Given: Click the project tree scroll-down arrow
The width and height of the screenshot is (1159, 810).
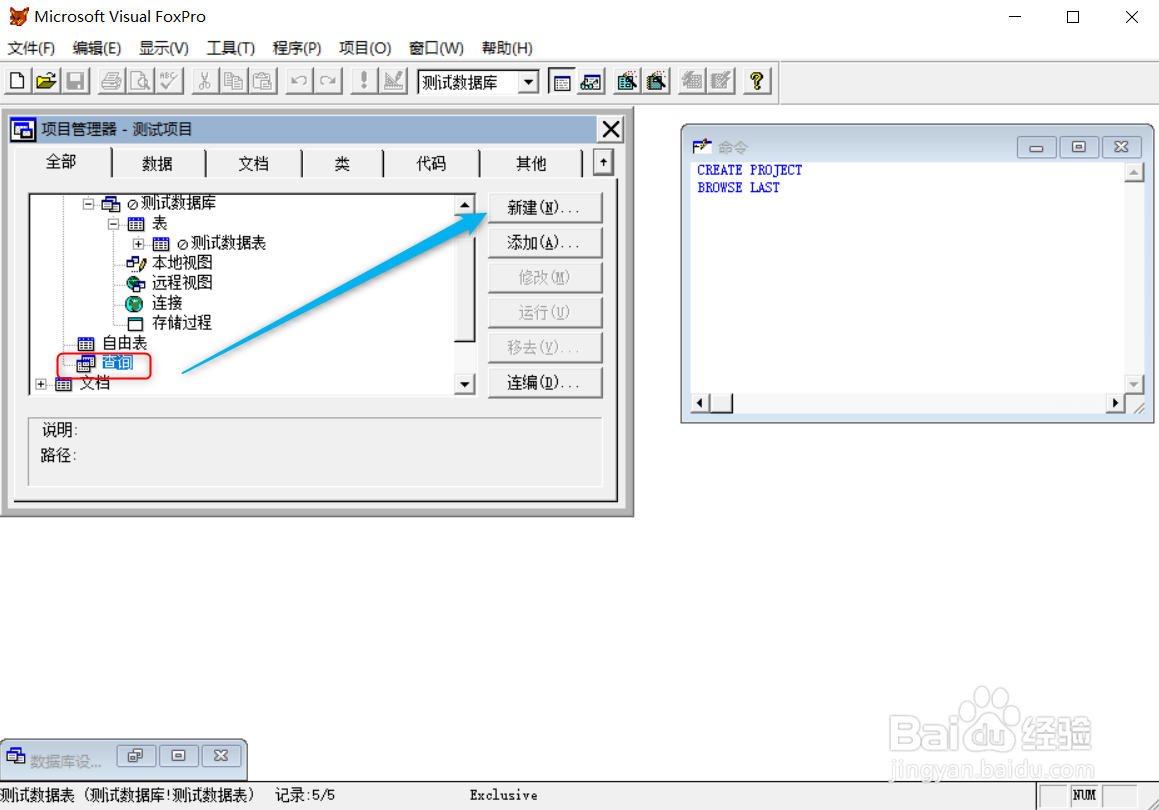Looking at the screenshot, I should pos(464,384).
